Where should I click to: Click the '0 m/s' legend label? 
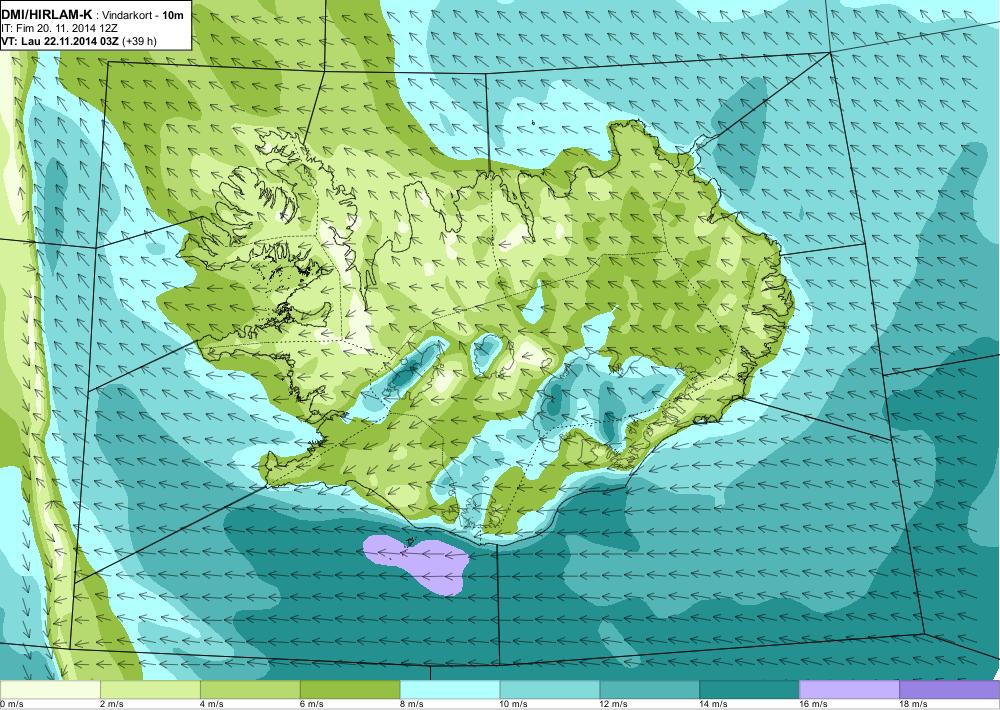[11, 704]
